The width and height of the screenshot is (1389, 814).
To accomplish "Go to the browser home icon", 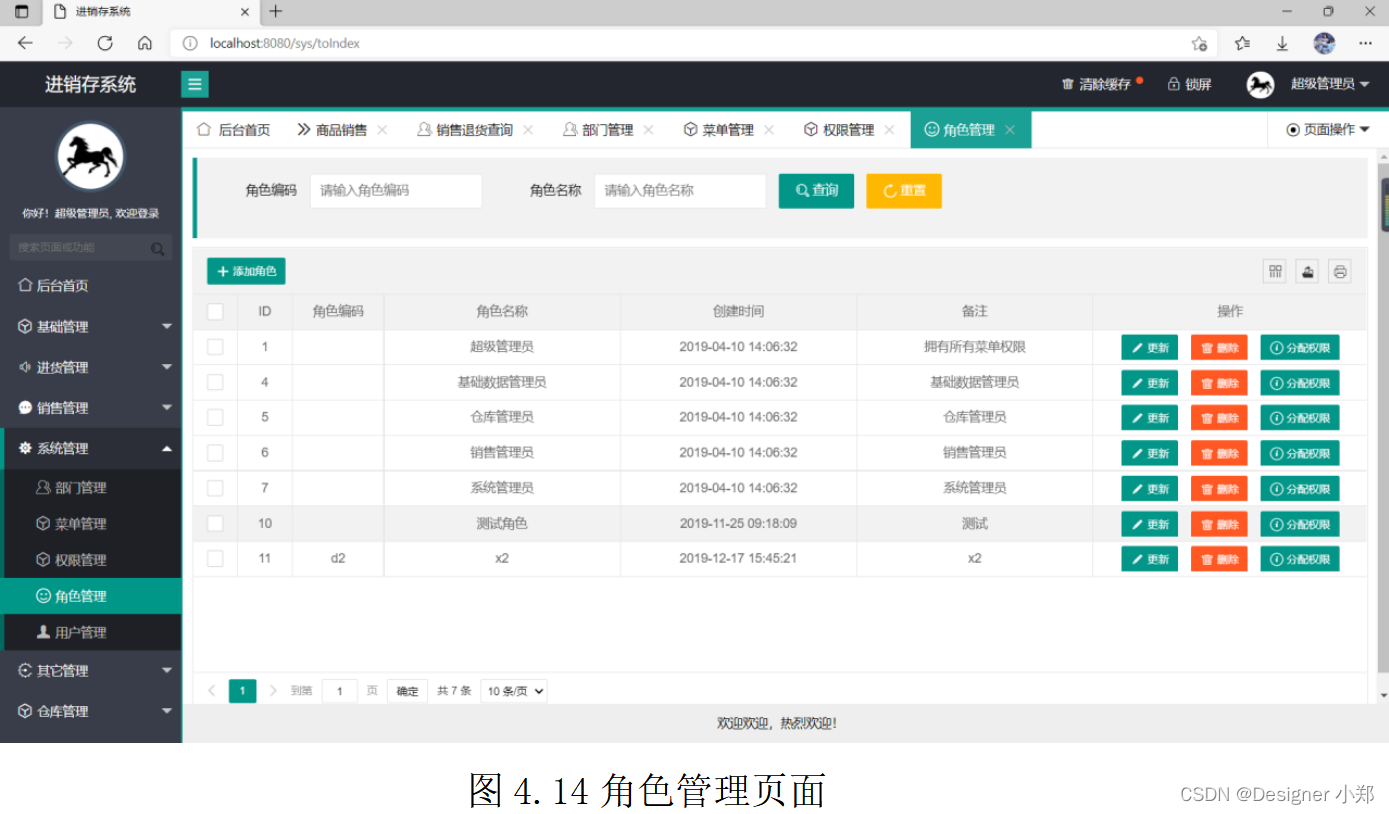I will tap(144, 43).
